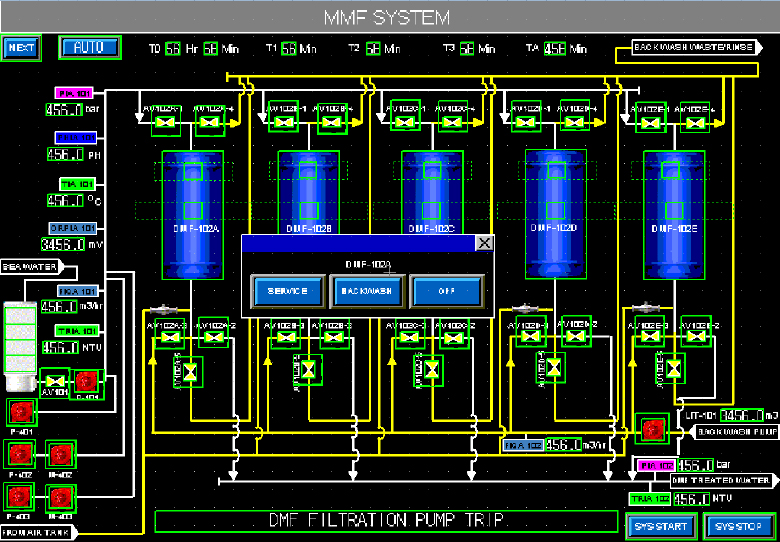Set DMF-102A to SERVICE mode

[x=288, y=291]
